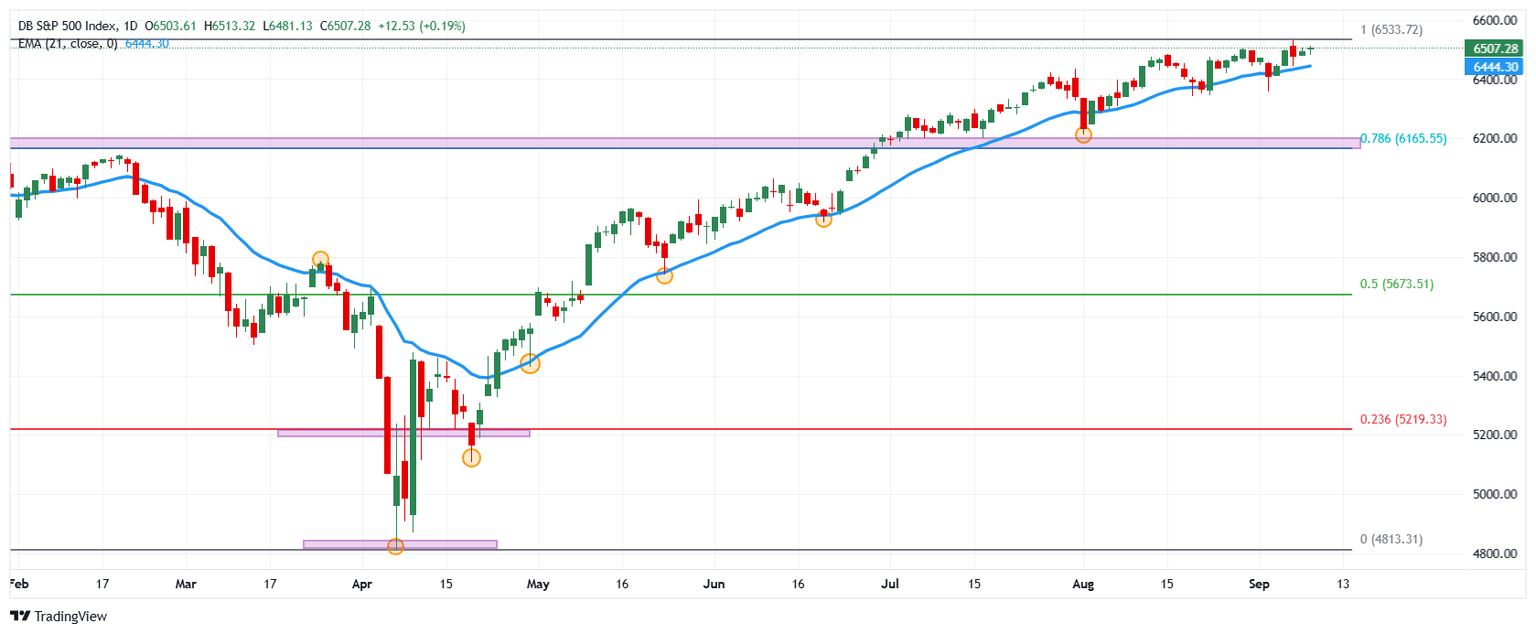Viewport: 1536px width, 634px height.
Task: Click the blue 6444.30 EMA tag on axis
Action: pyautogui.click(x=1494, y=66)
